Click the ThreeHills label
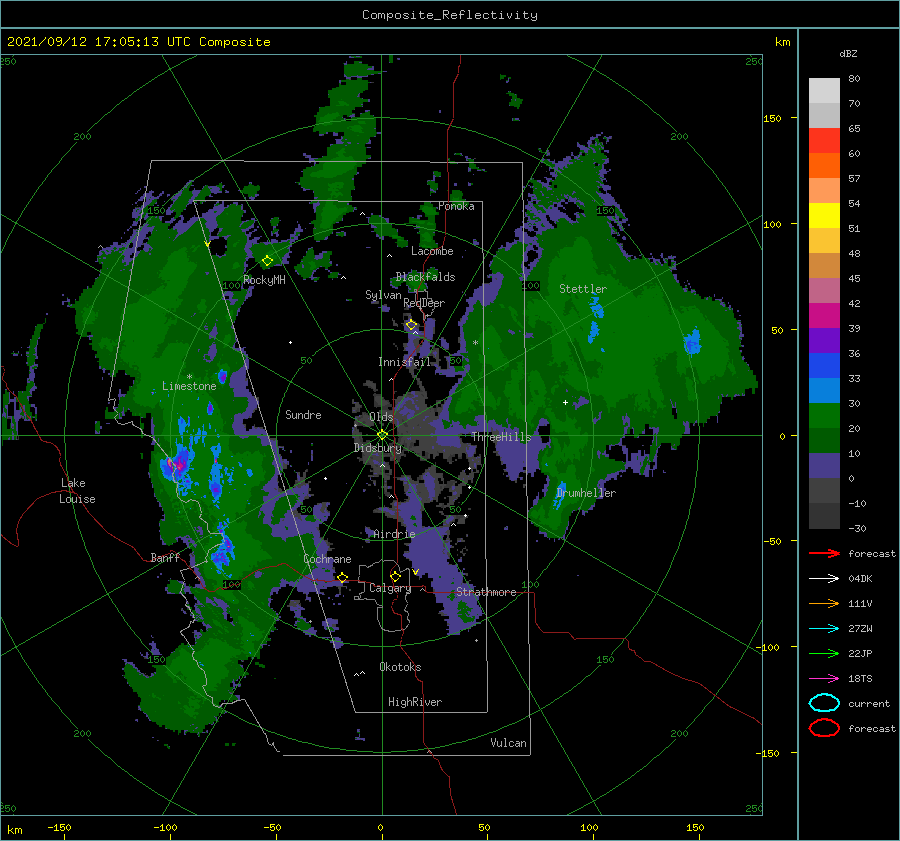This screenshot has height=841, width=900. pos(501,437)
